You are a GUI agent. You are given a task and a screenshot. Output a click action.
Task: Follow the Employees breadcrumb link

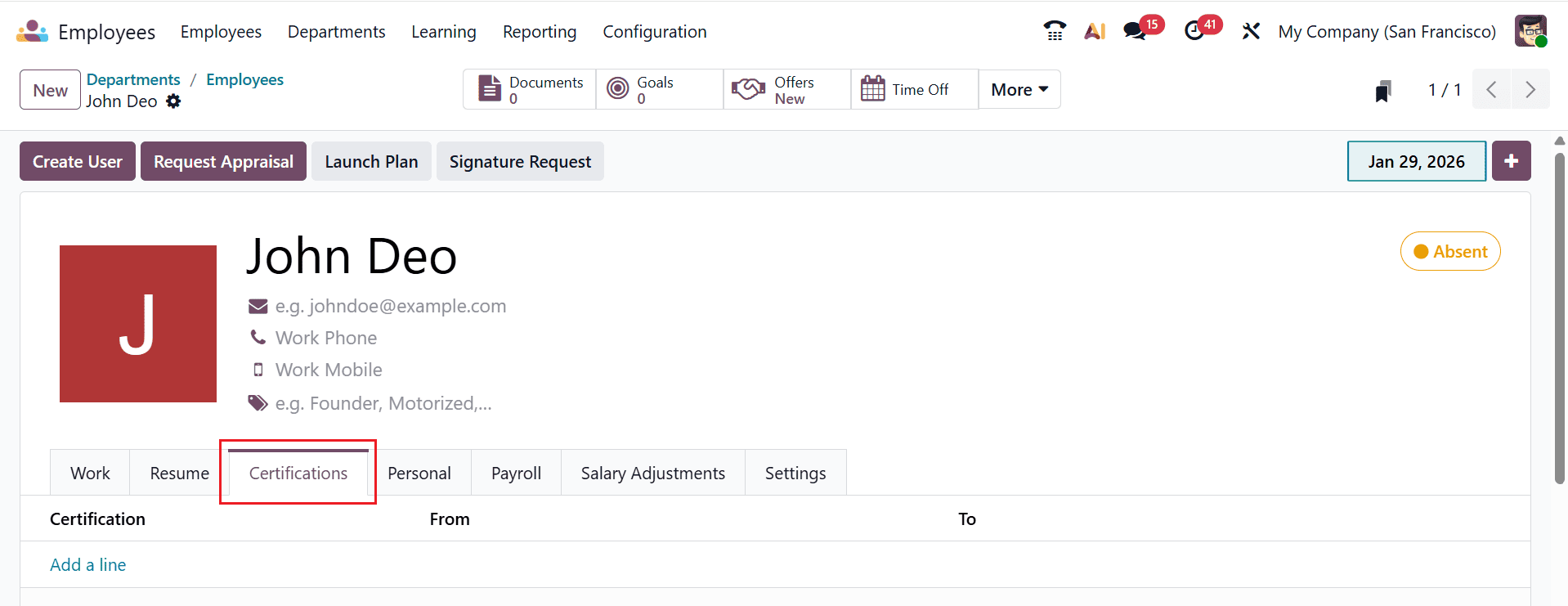tap(244, 79)
